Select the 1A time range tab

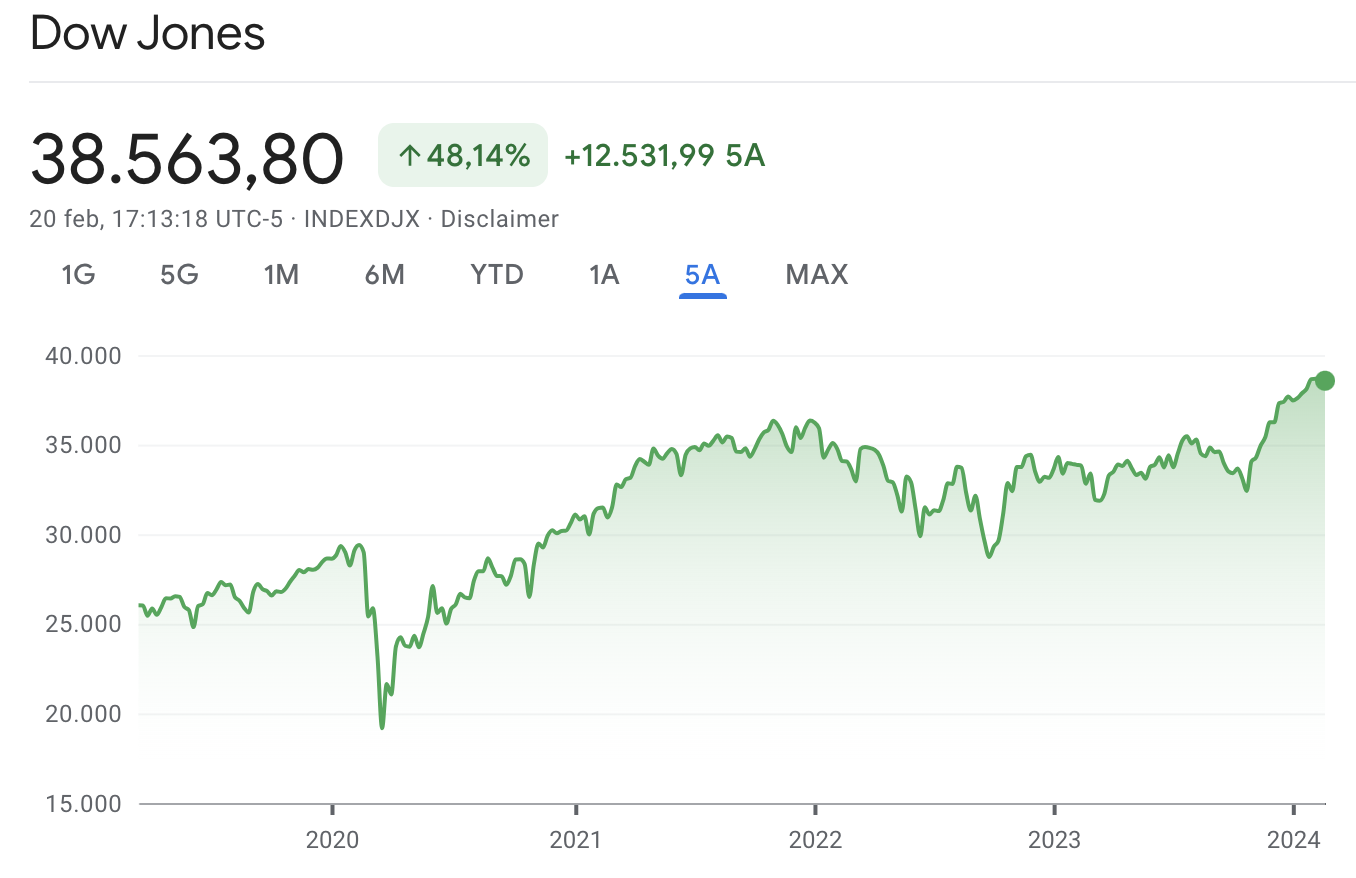pos(603,274)
